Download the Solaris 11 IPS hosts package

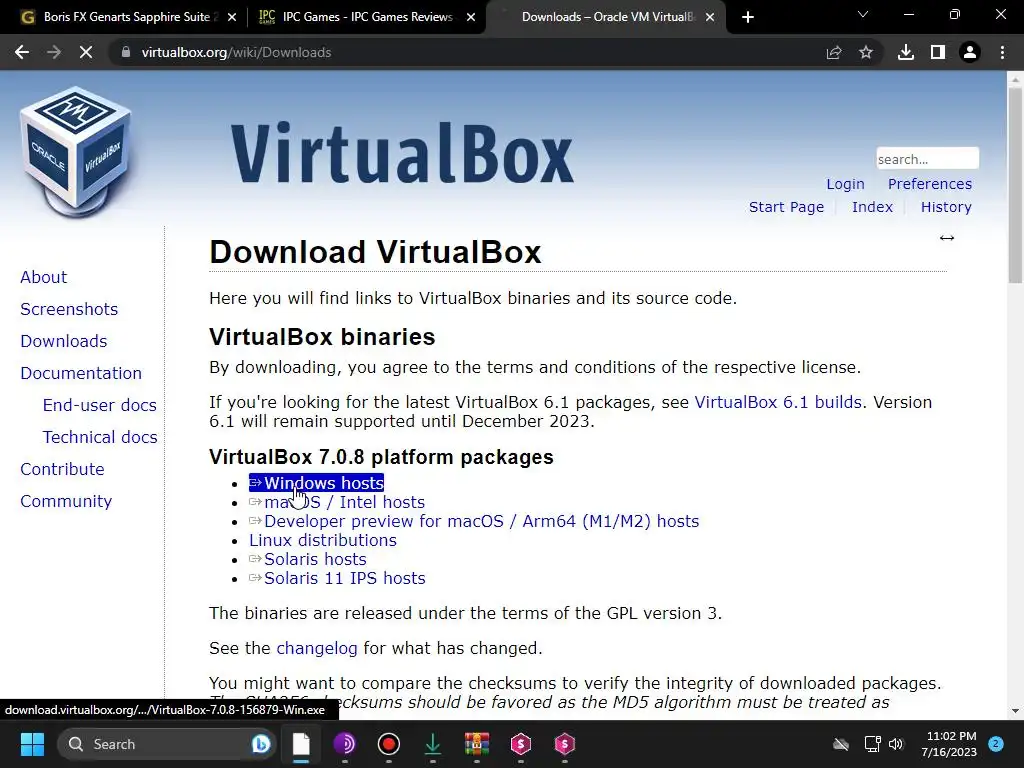coord(337,578)
